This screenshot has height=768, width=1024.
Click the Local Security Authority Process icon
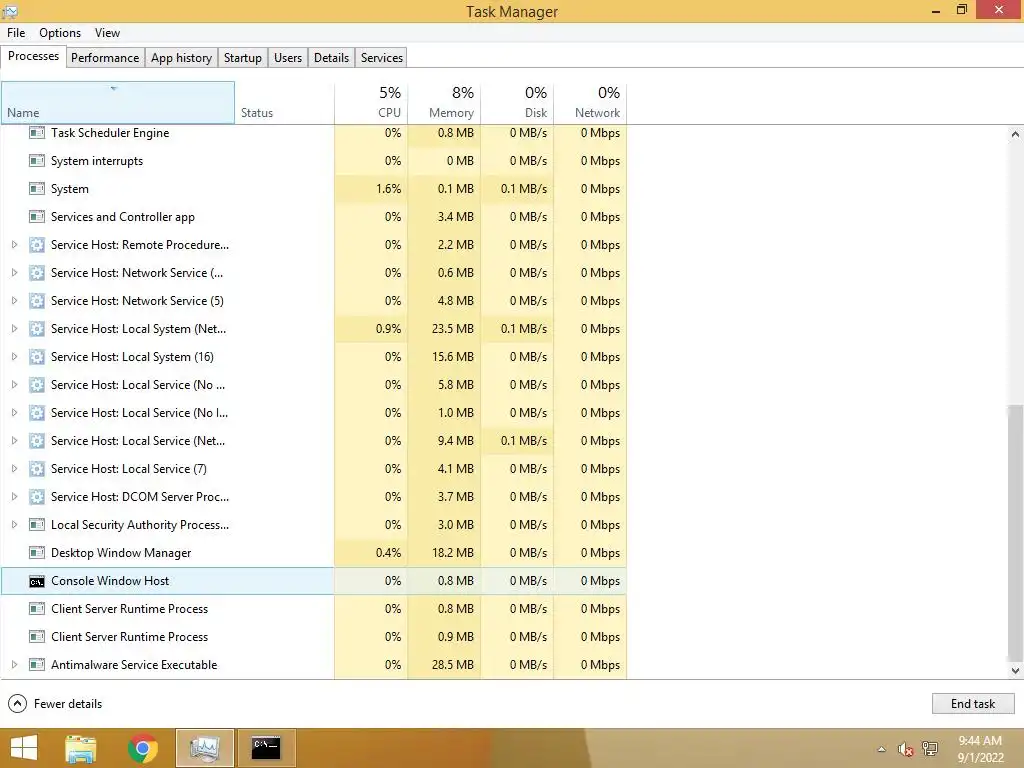(37, 525)
